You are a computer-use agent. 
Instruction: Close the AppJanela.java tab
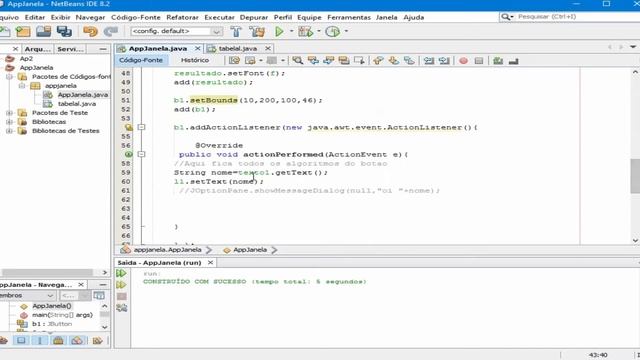pyautogui.click(x=198, y=48)
